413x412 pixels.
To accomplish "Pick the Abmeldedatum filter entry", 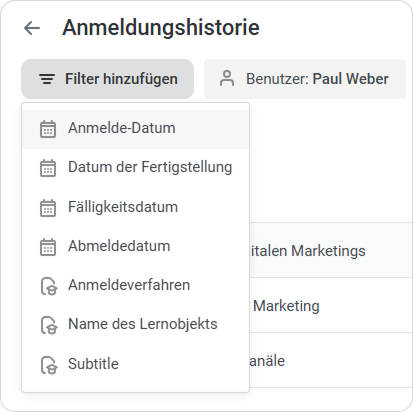I will click(136, 246).
